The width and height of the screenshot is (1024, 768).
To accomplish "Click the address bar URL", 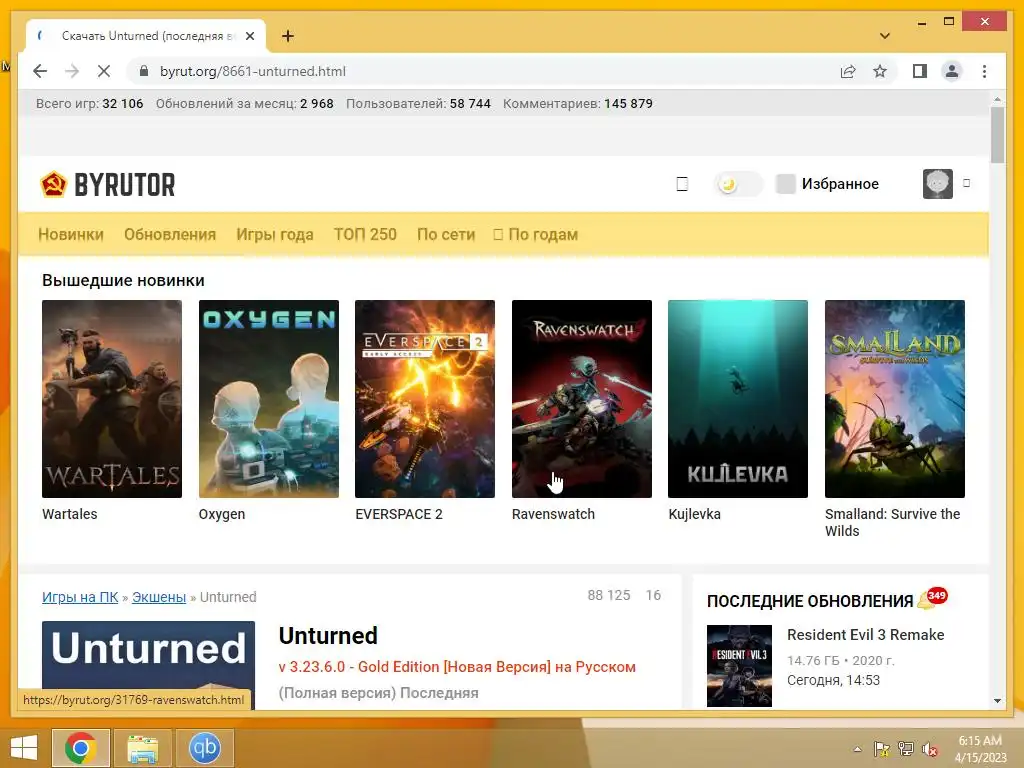I will (x=253, y=71).
